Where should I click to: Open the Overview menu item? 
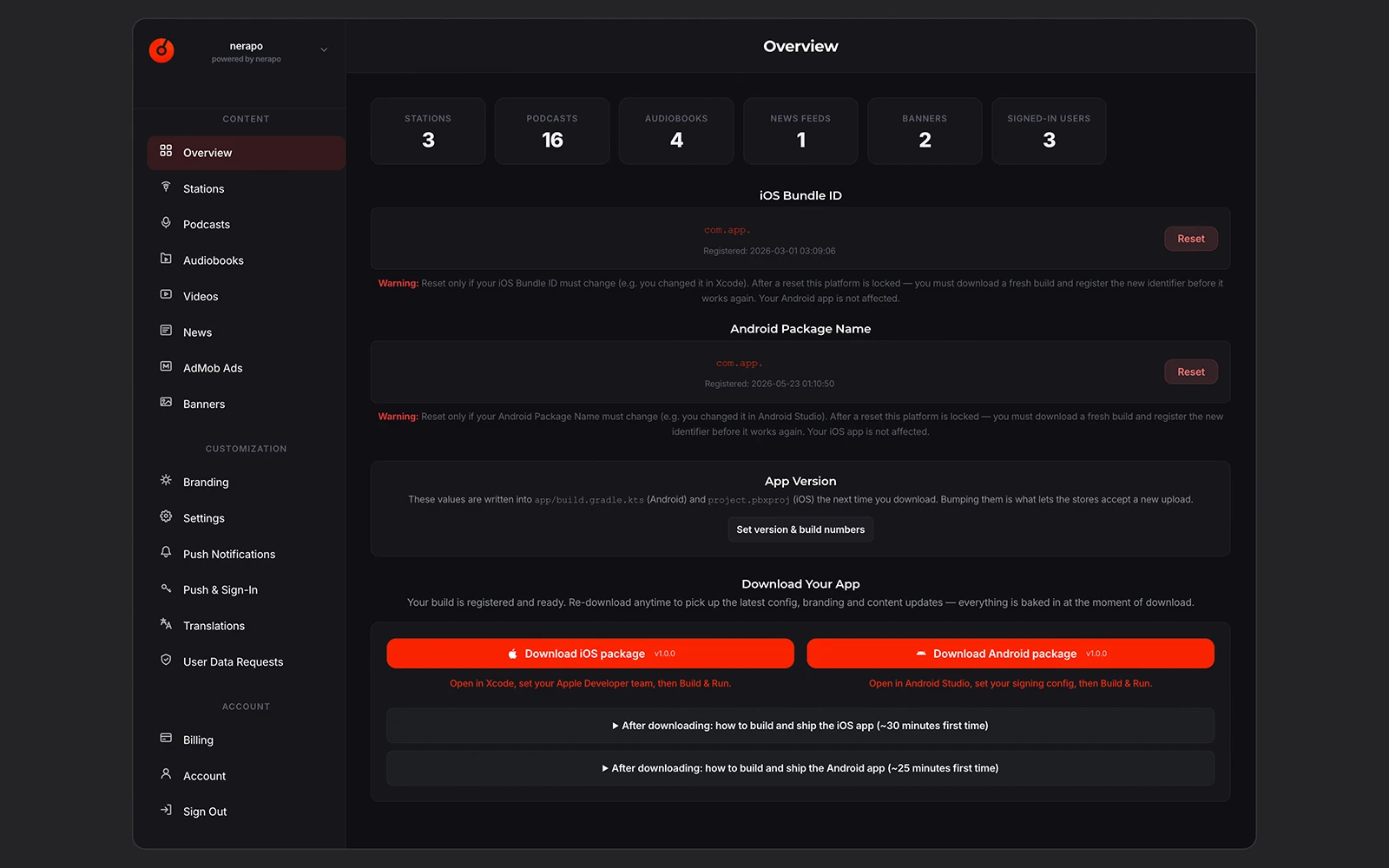[246, 153]
